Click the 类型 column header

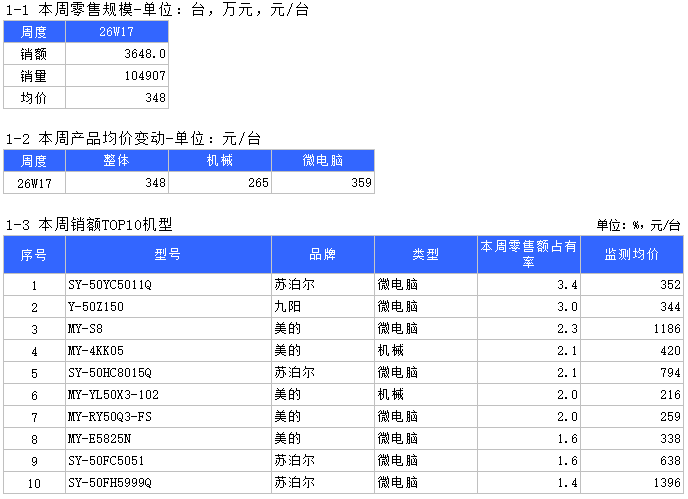tap(426, 255)
